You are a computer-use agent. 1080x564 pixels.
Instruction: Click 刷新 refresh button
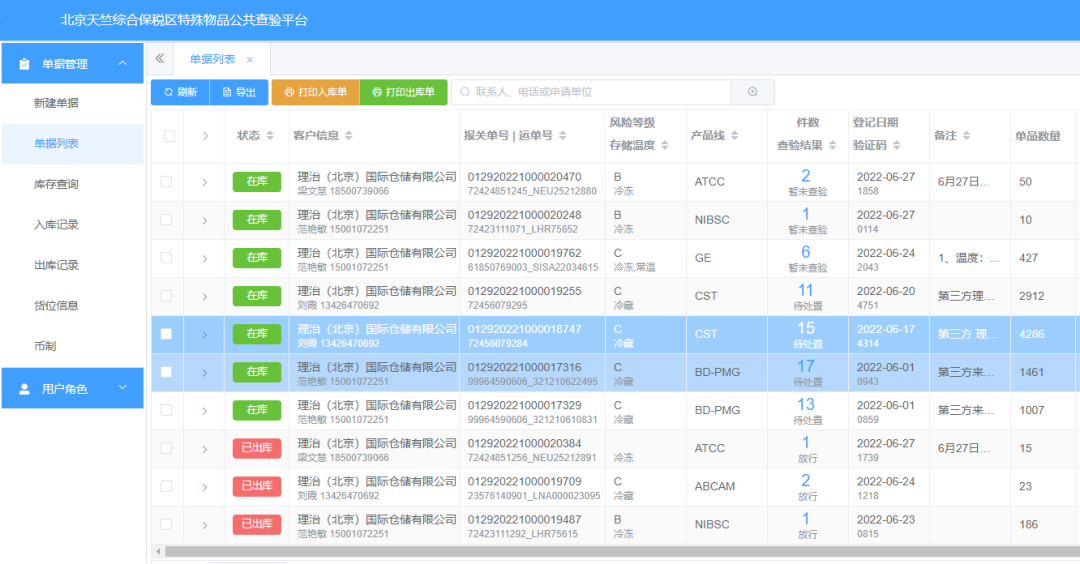pos(180,92)
